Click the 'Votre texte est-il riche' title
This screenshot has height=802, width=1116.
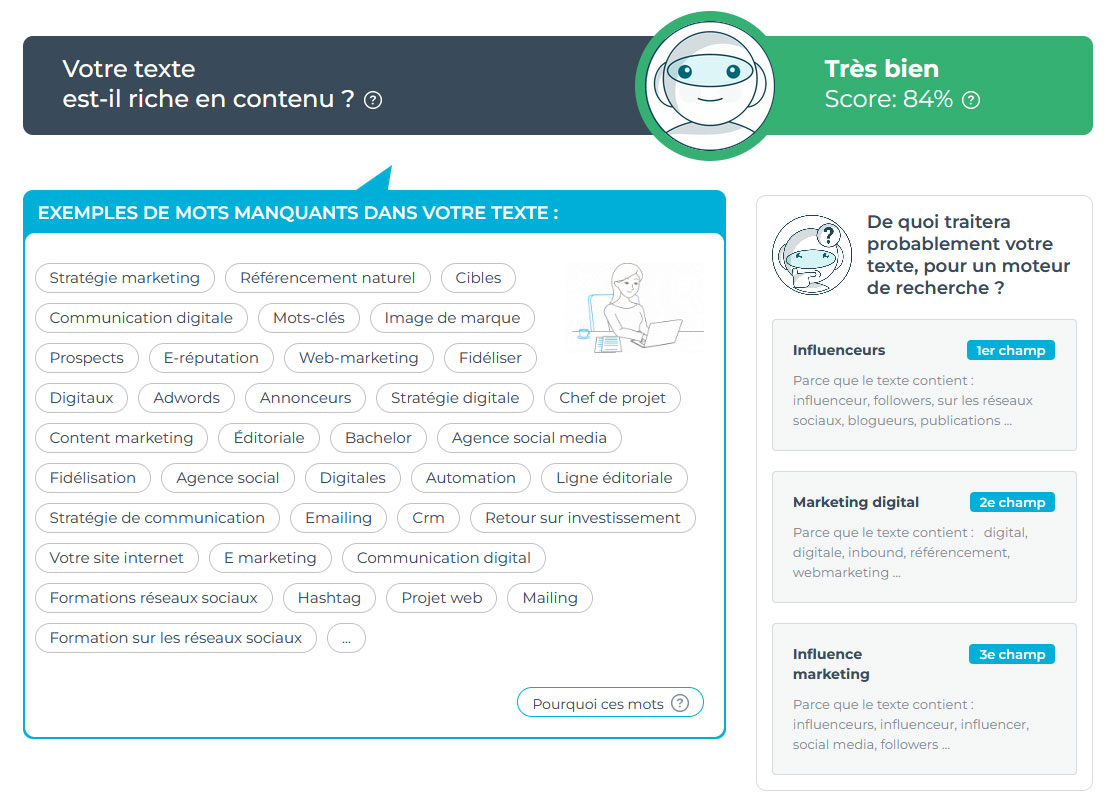pyautogui.click(x=208, y=84)
